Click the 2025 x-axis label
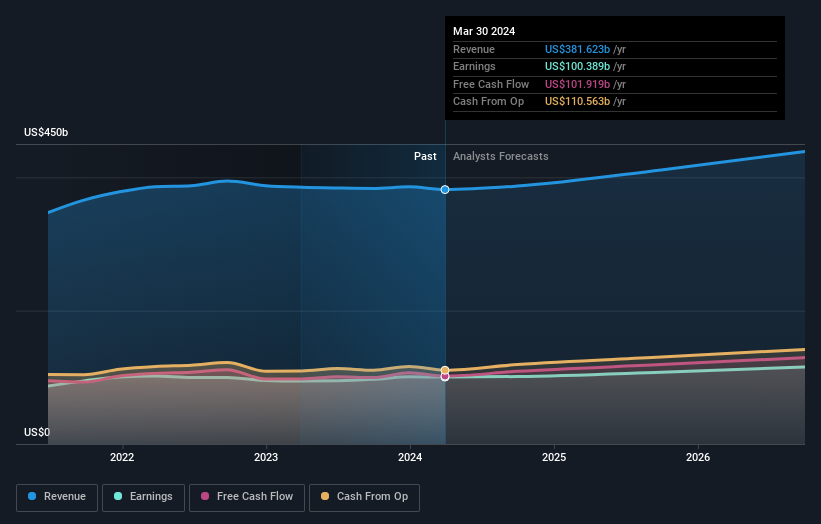The image size is (821, 524). coord(554,457)
